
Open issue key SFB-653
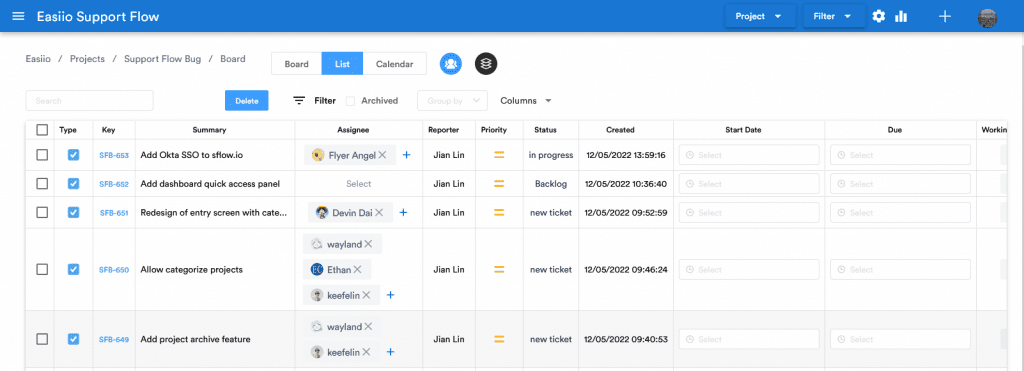[114, 155]
